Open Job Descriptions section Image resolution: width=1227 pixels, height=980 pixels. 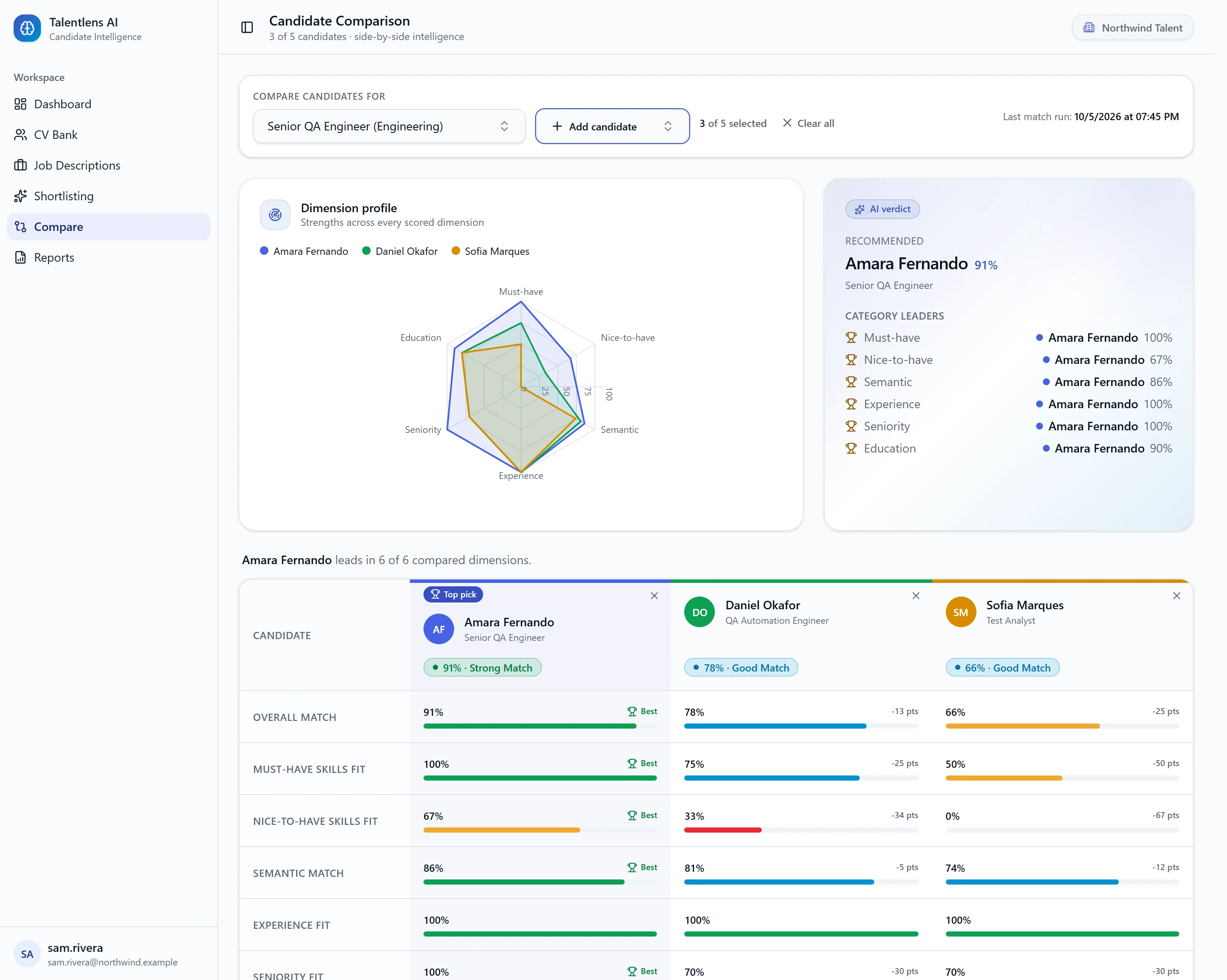[x=108, y=166]
